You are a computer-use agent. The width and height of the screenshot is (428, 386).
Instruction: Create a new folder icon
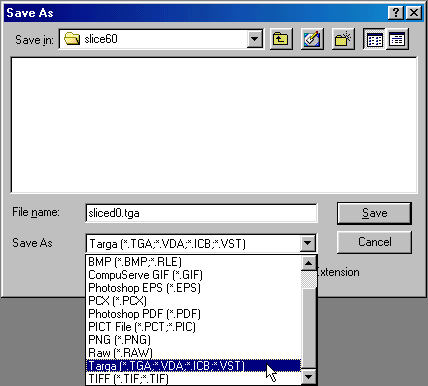(x=343, y=39)
